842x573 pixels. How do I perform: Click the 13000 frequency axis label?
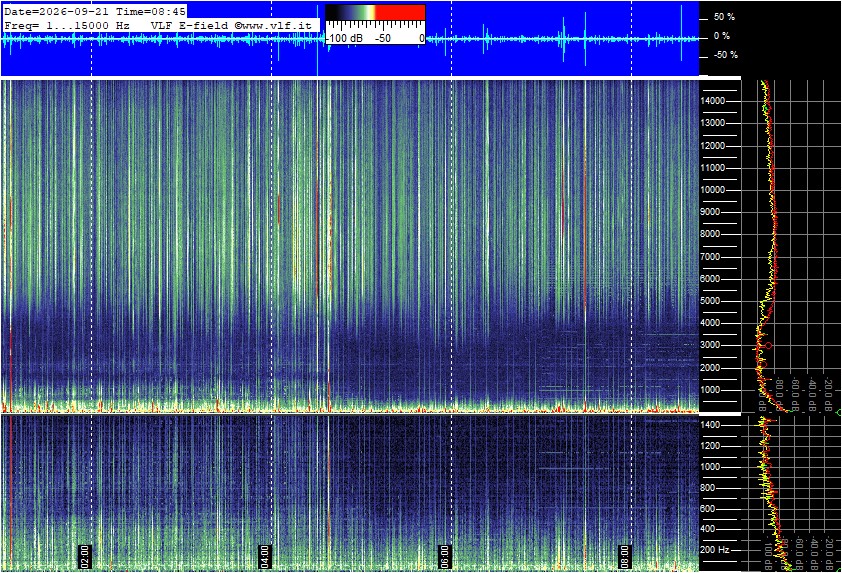714,123
